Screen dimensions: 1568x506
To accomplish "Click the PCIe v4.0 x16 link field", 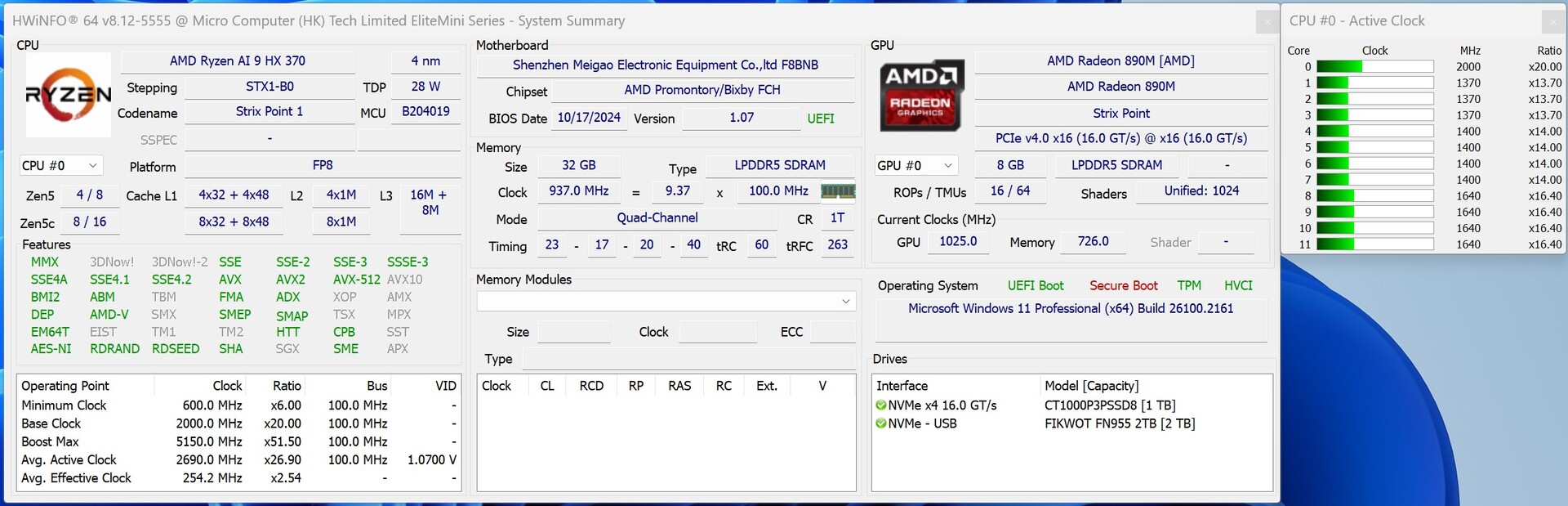I will pos(1120,139).
